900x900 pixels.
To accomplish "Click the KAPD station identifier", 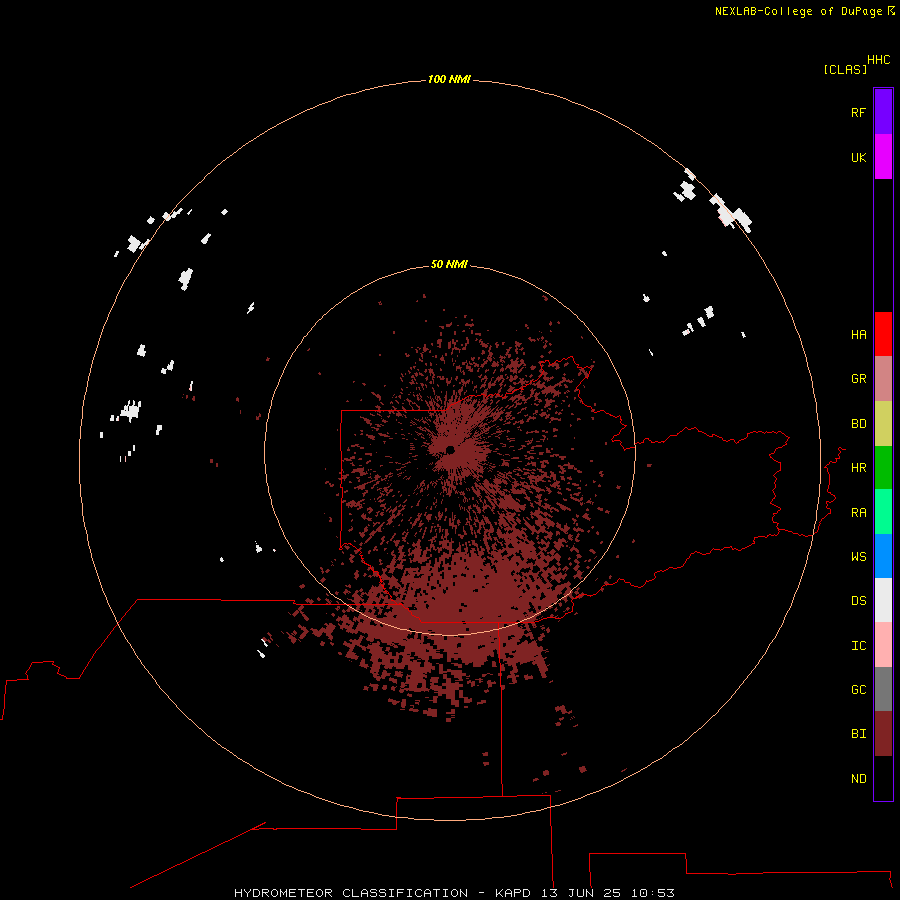I will coord(513,893).
